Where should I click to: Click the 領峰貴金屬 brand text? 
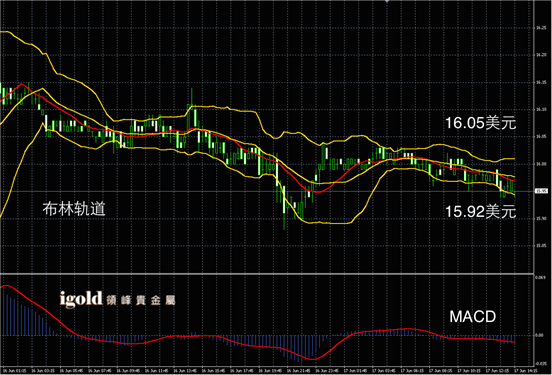coord(141,300)
